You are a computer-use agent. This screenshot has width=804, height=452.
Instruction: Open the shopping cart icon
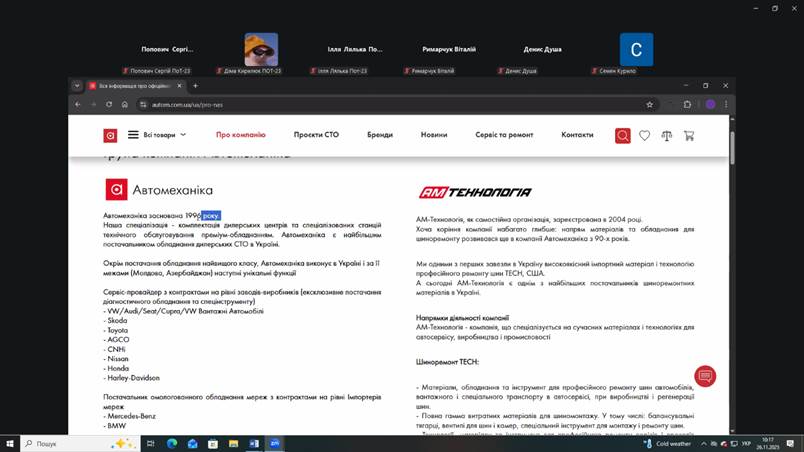689,135
